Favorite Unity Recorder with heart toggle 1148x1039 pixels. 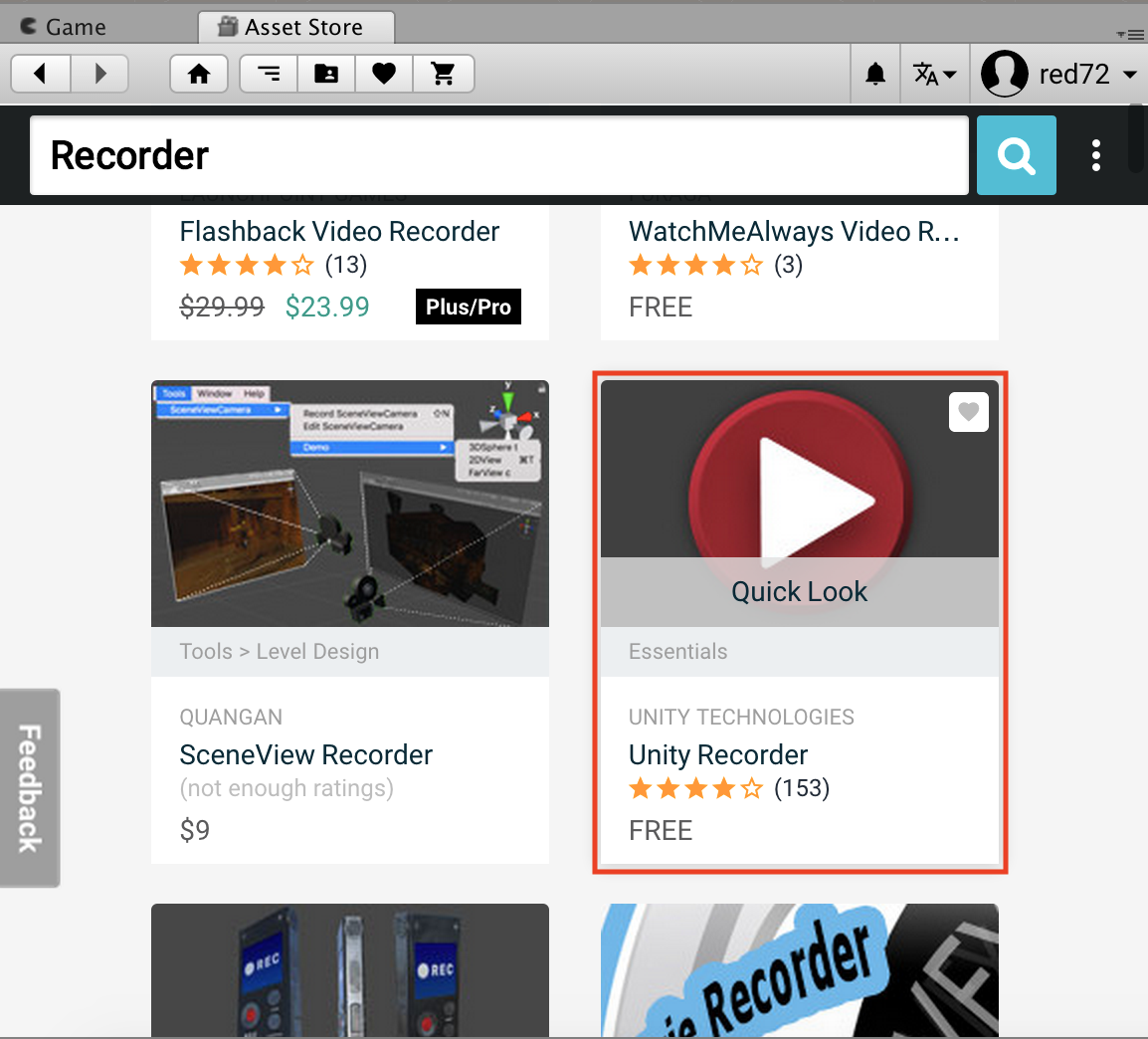(x=968, y=412)
